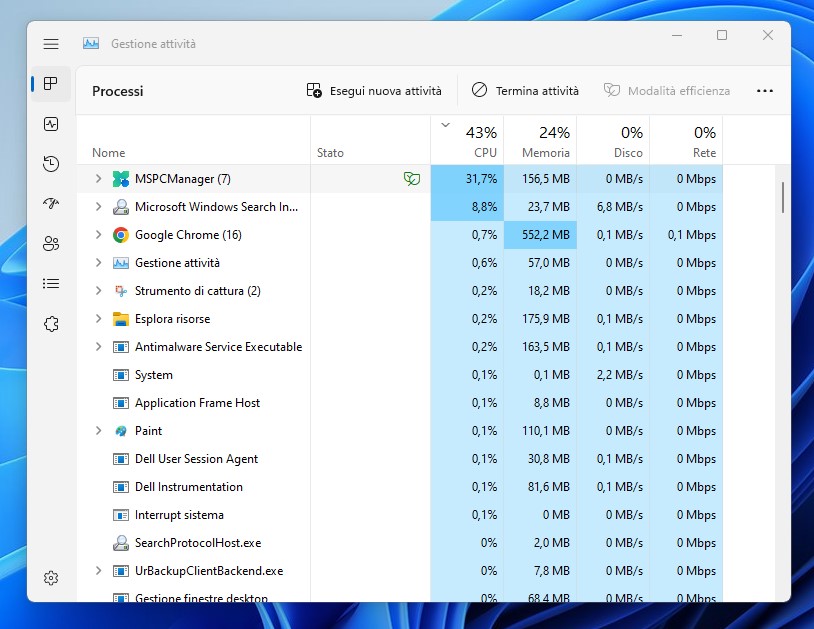Click the System process icon
814x629 pixels.
[x=120, y=375]
